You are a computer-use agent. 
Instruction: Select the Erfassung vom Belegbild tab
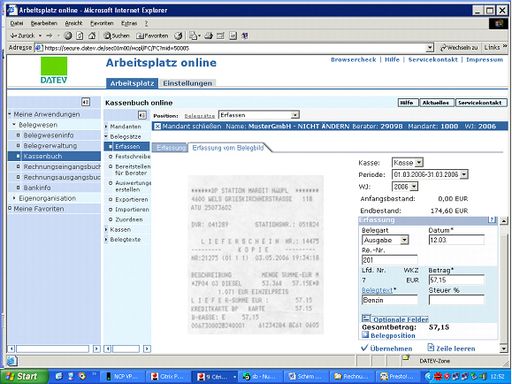click(228, 148)
